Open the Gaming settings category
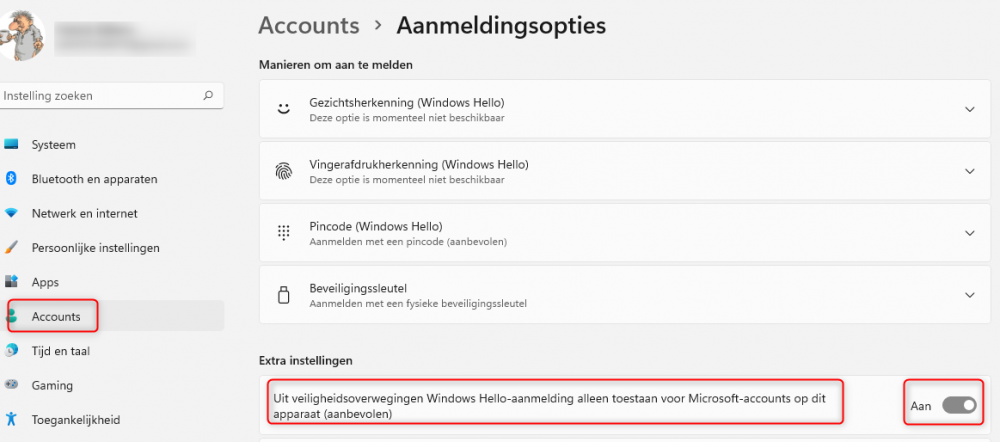This screenshot has width=1000, height=442. [52, 385]
